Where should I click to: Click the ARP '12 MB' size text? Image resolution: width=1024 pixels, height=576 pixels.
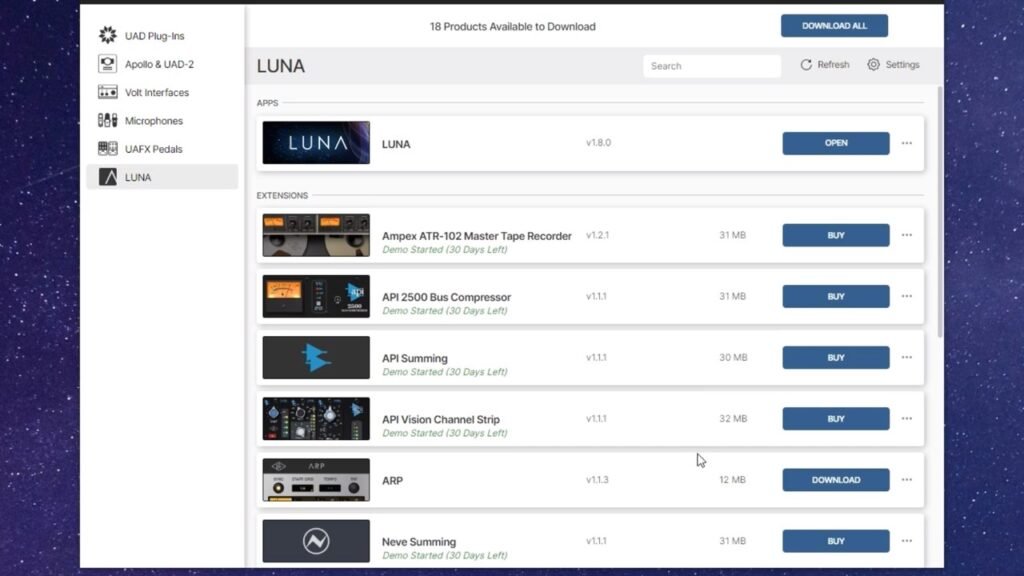click(x=732, y=479)
